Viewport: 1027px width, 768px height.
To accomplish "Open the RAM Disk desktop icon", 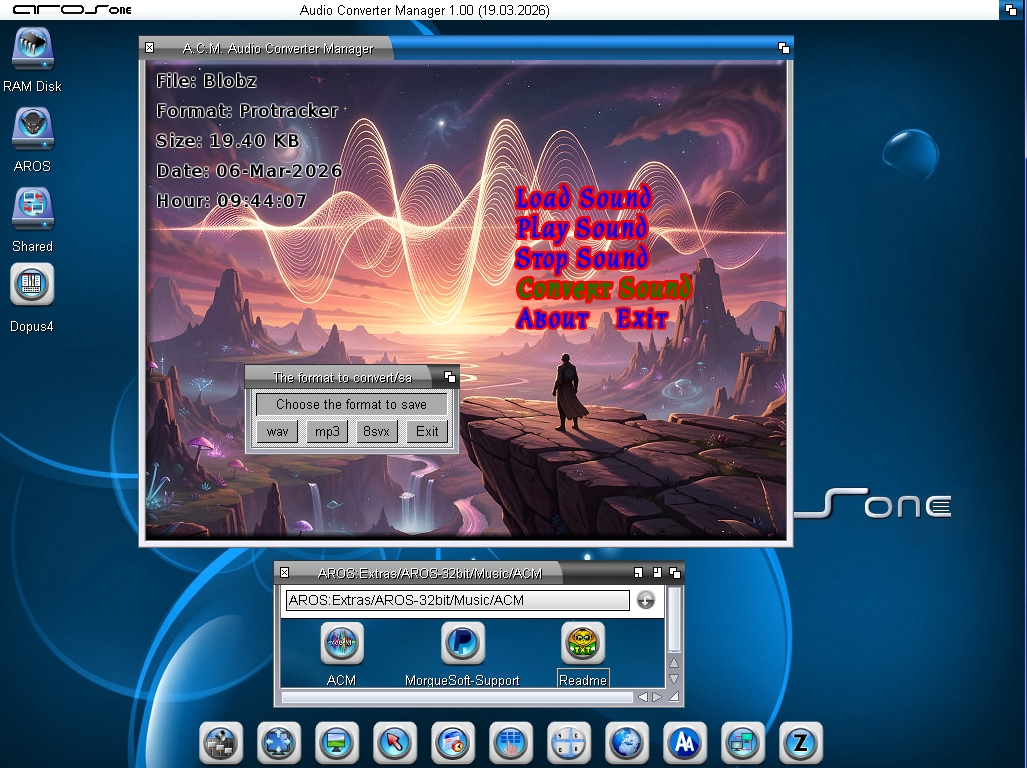I will [32, 50].
